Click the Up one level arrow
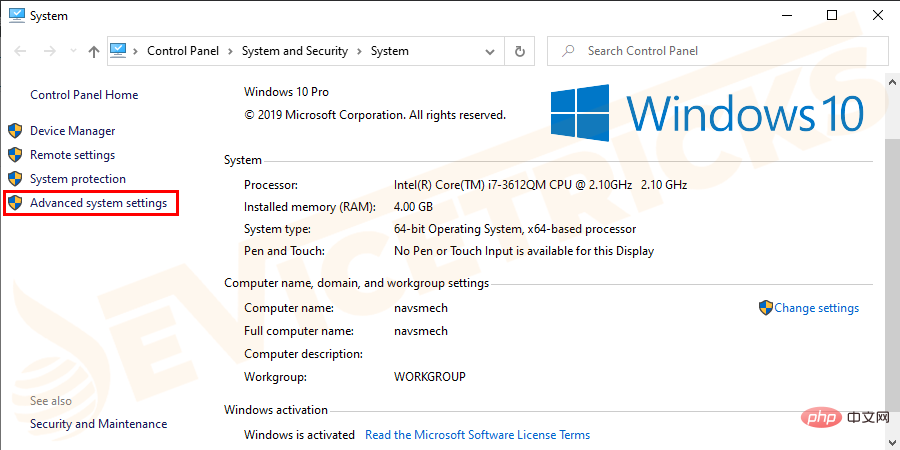The width and height of the screenshot is (900, 450). 93,51
